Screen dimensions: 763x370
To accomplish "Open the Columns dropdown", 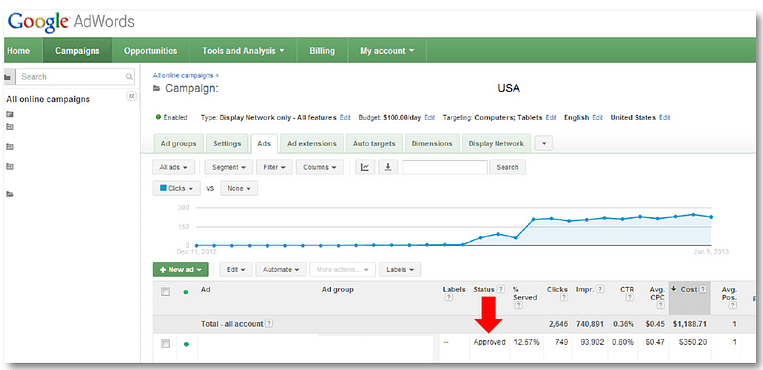I will (x=320, y=167).
